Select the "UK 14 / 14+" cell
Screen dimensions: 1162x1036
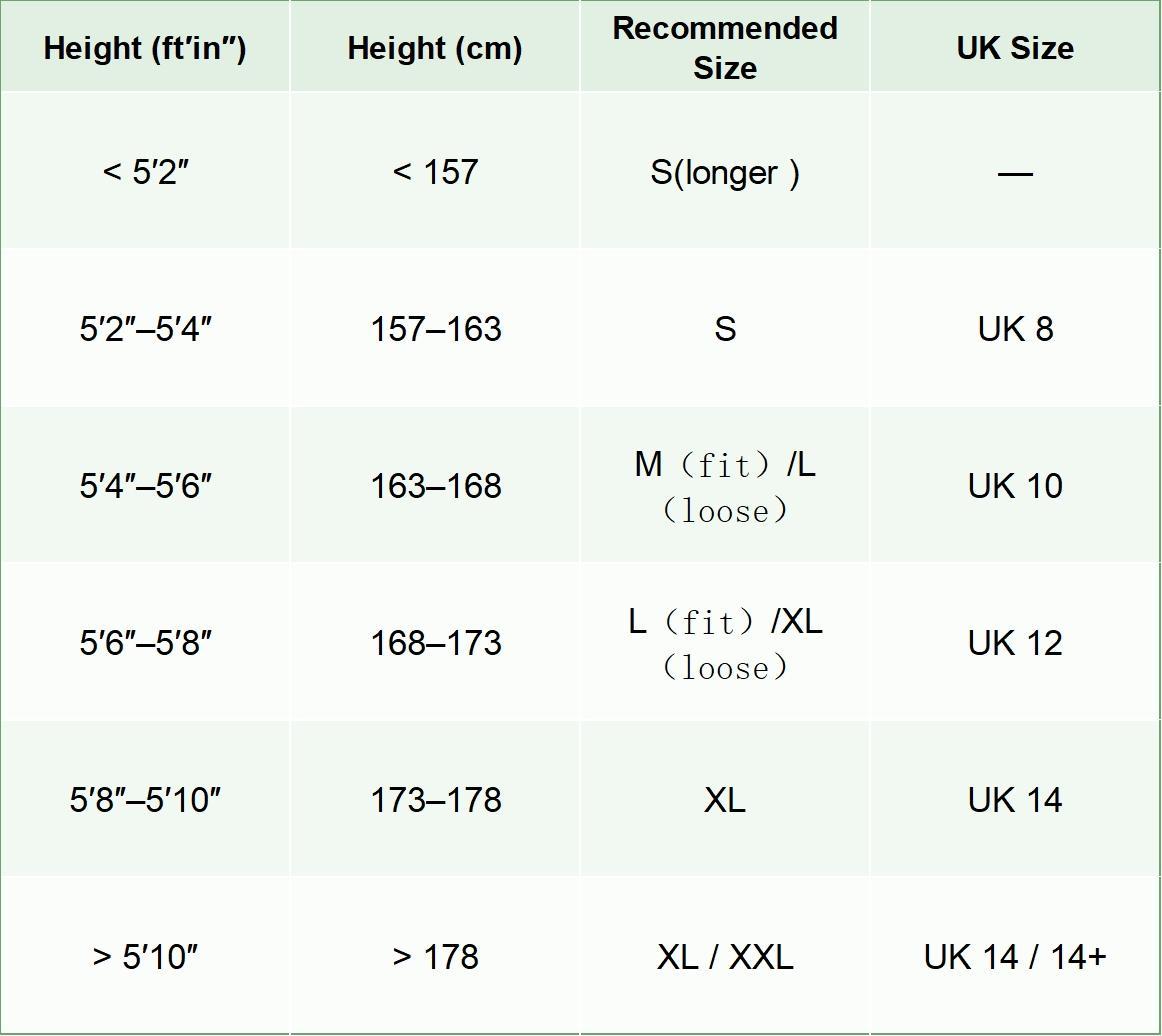coord(1015,957)
